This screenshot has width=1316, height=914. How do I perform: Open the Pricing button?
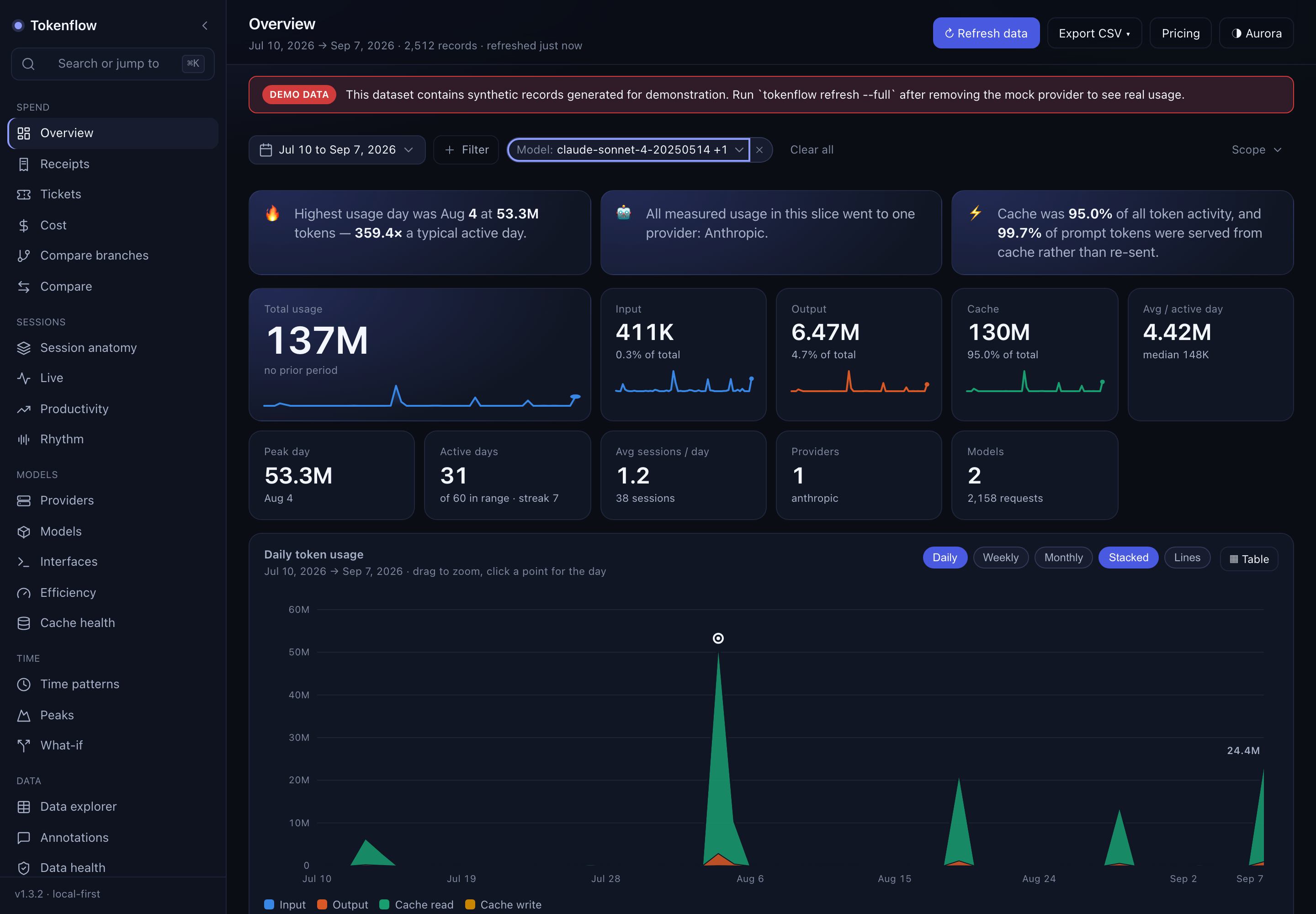pos(1180,33)
